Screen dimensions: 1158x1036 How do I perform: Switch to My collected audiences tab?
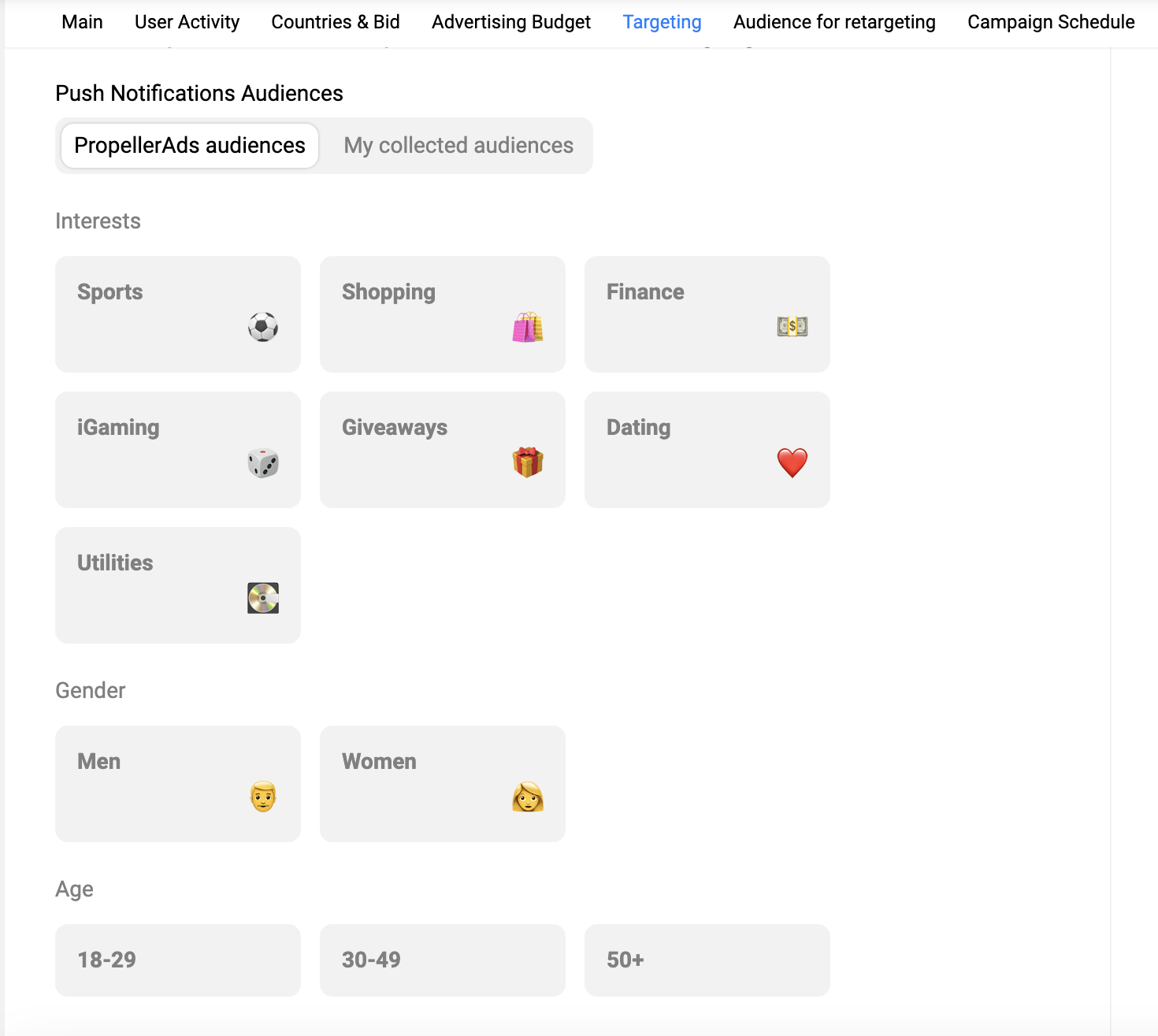[x=458, y=146]
